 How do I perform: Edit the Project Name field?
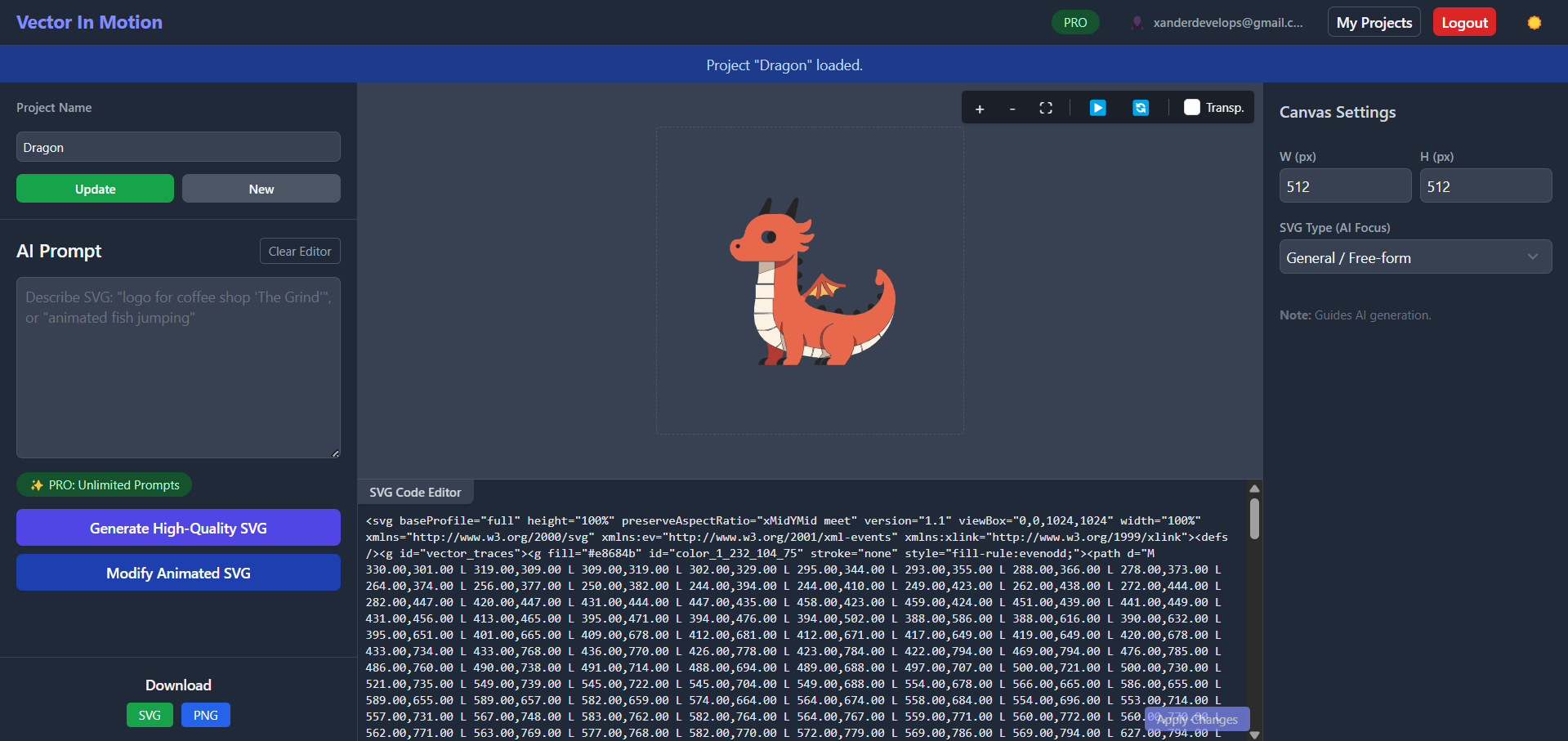coord(178,147)
